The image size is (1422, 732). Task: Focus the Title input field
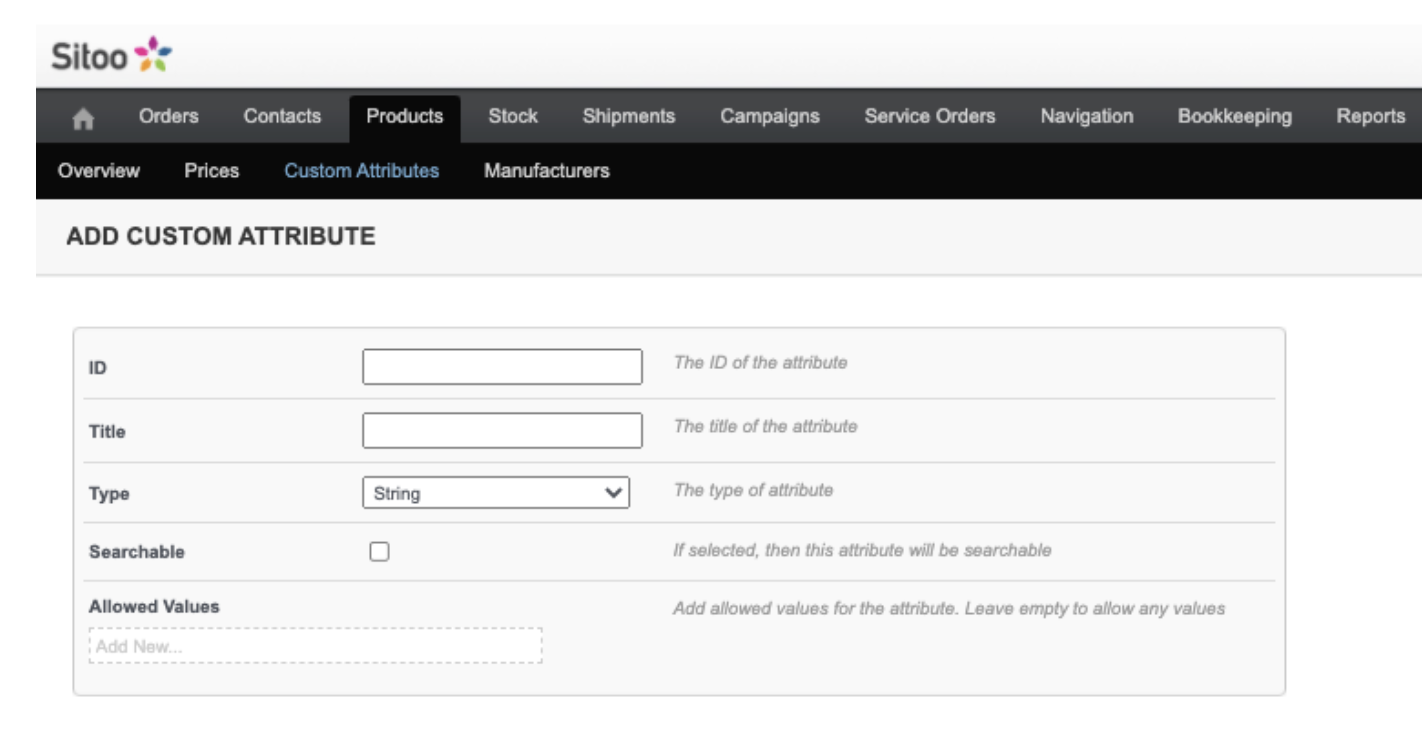tap(502, 431)
